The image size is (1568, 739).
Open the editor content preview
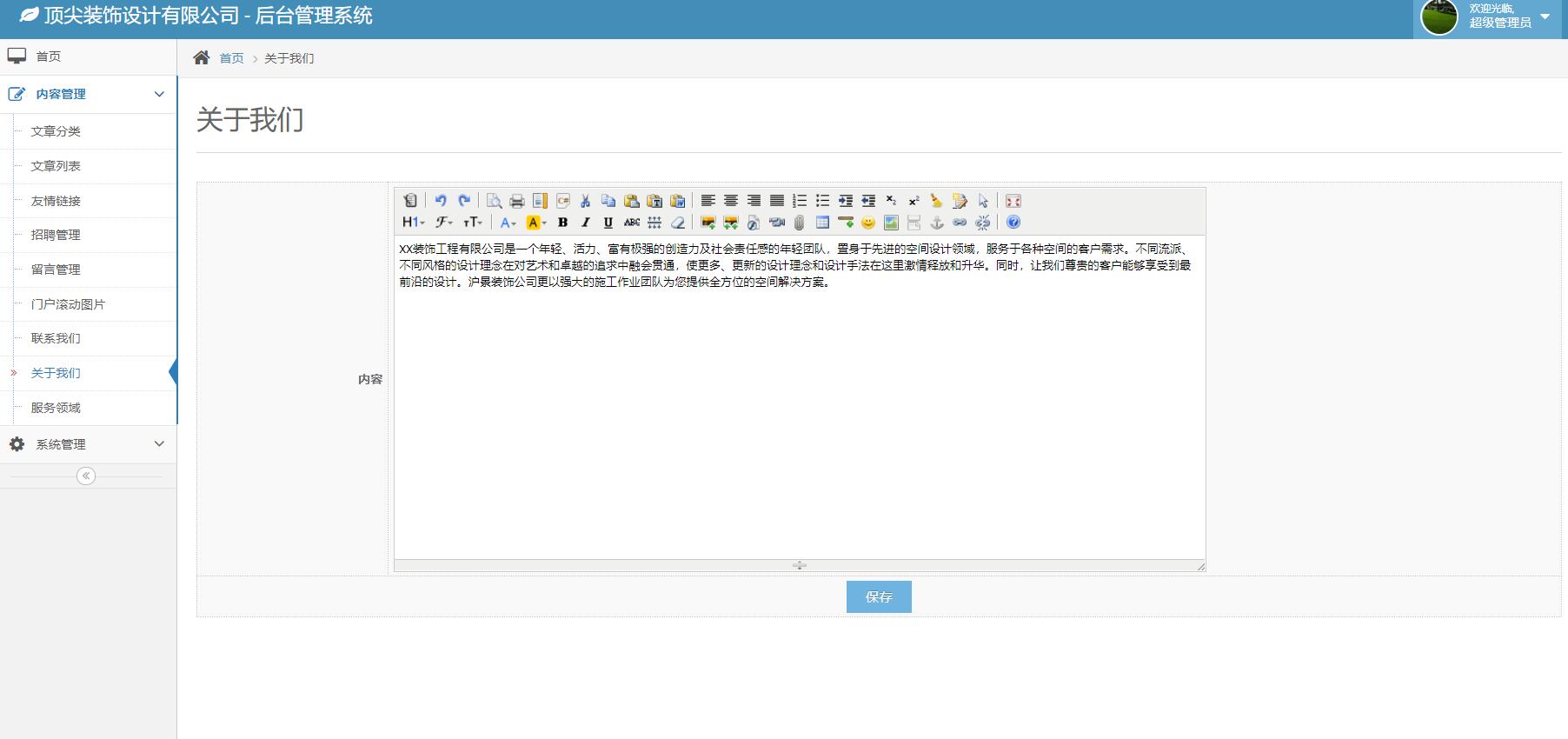point(494,201)
